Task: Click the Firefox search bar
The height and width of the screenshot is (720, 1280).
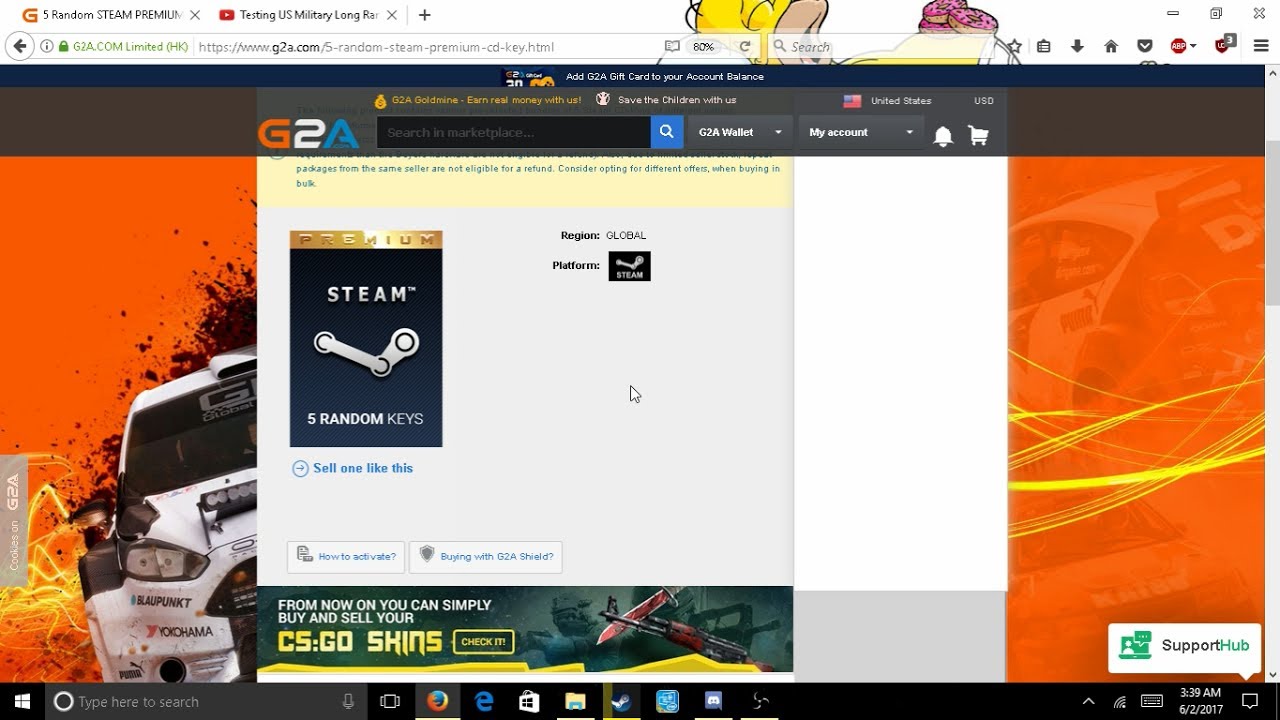Action: [x=885, y=47]
